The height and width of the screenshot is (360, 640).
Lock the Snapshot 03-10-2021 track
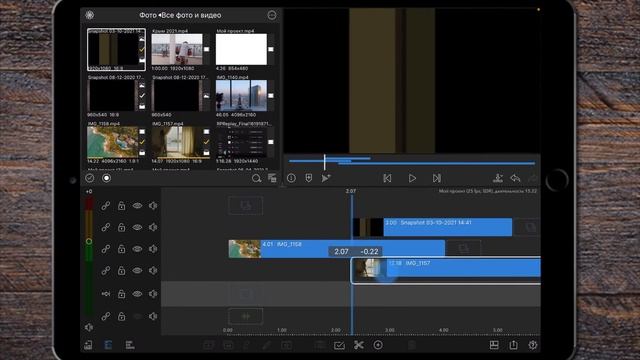tap(121, 227)
